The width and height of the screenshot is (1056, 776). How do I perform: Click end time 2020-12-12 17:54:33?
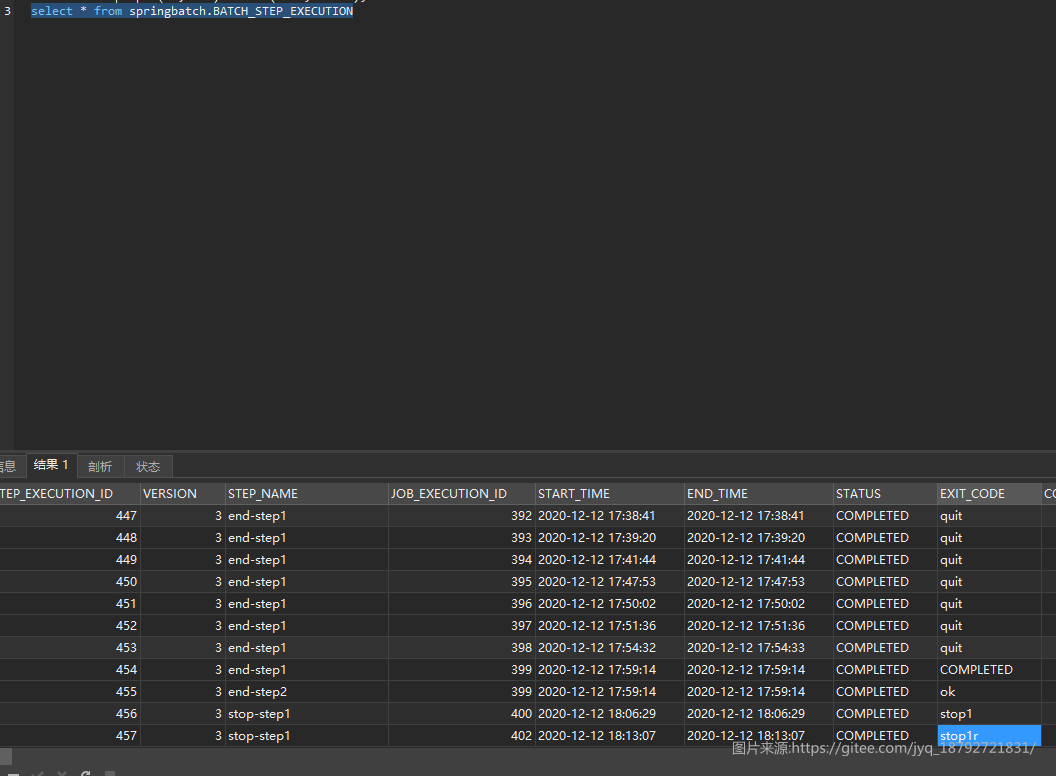click(x=758, y=648)
